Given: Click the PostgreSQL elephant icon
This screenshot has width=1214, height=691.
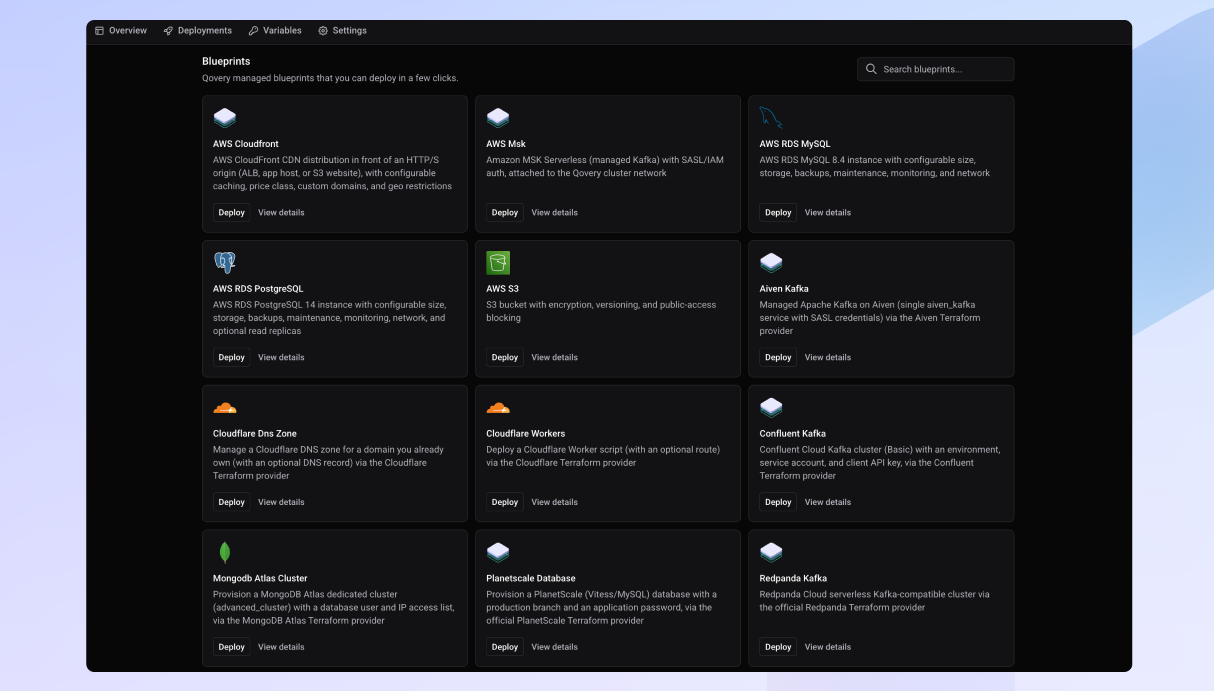Looking at the screenshot, I should pyautogui.click(x=225, y=263).
